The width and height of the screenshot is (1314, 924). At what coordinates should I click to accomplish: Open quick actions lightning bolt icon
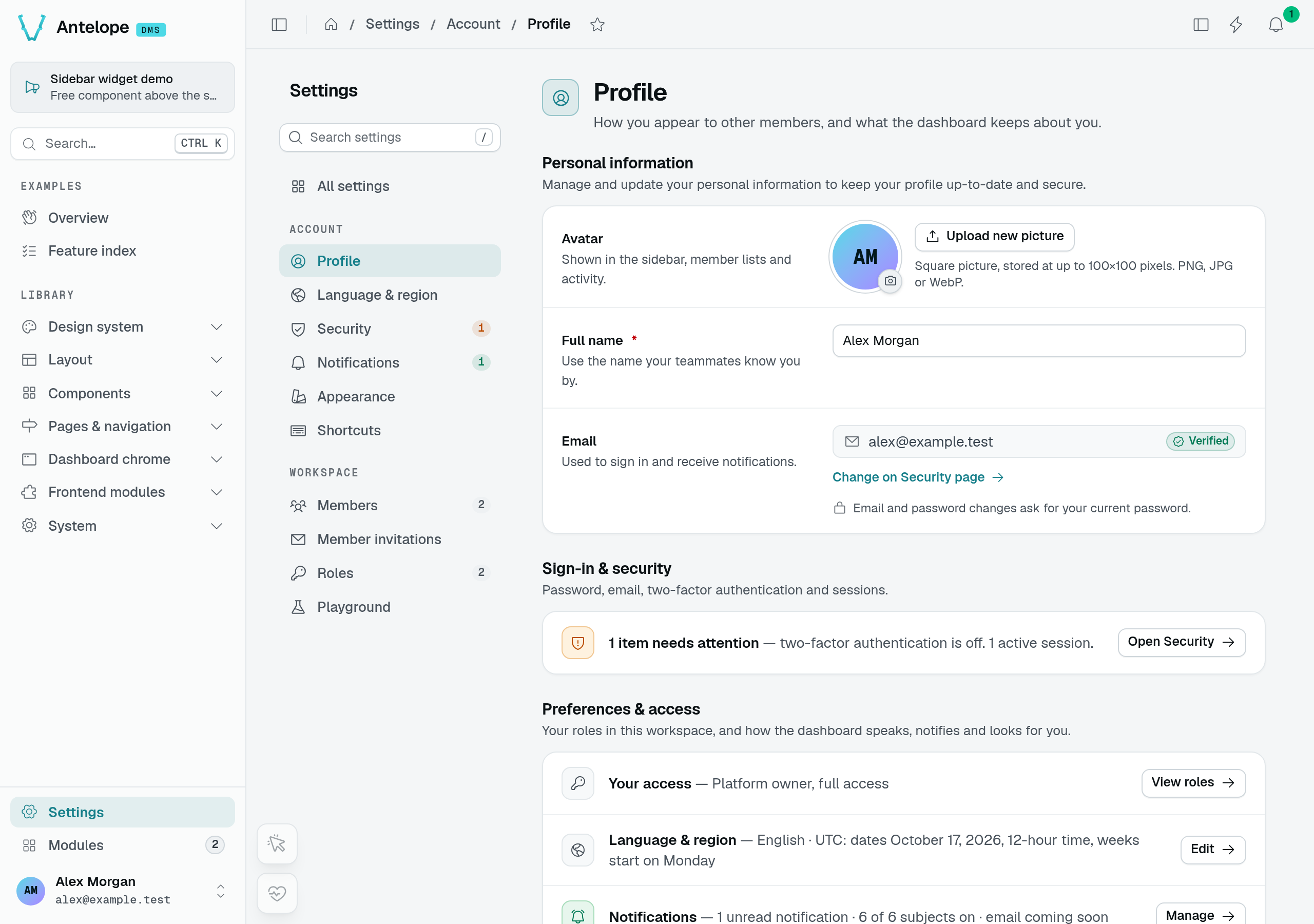(x=1236, y=25)
